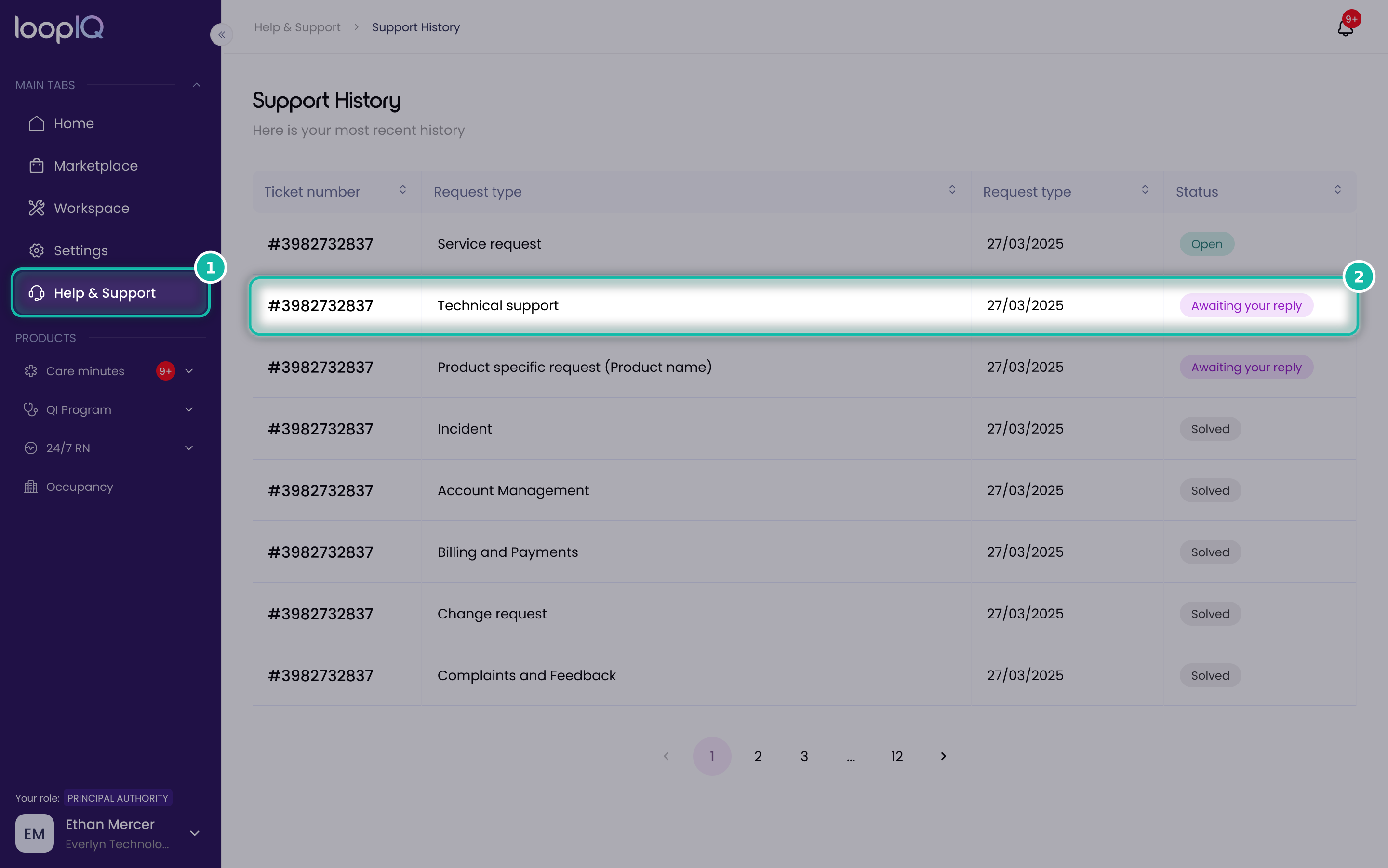Click the looplQ logo
1388x868 pixels.
click(59, 29)
